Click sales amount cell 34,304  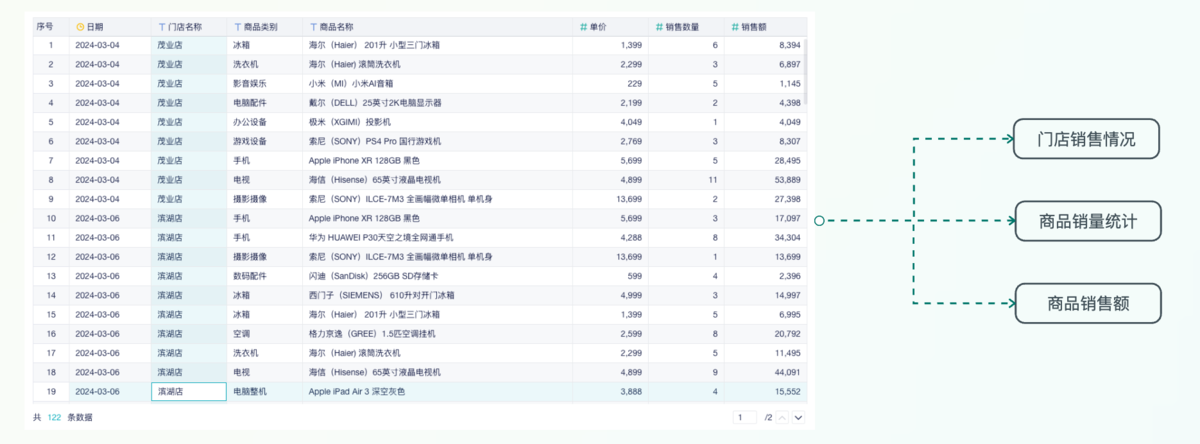point(765,238)
